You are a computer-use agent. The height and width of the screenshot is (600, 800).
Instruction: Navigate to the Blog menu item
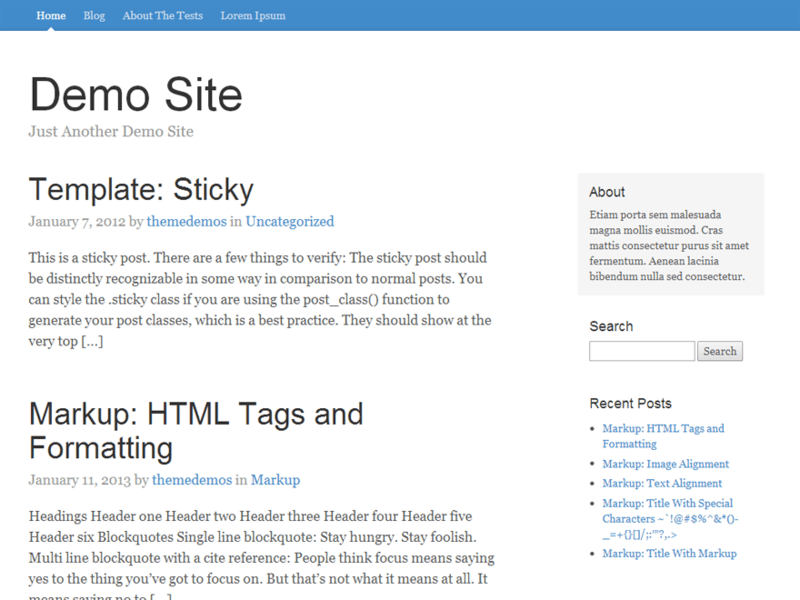coord(94,16)
